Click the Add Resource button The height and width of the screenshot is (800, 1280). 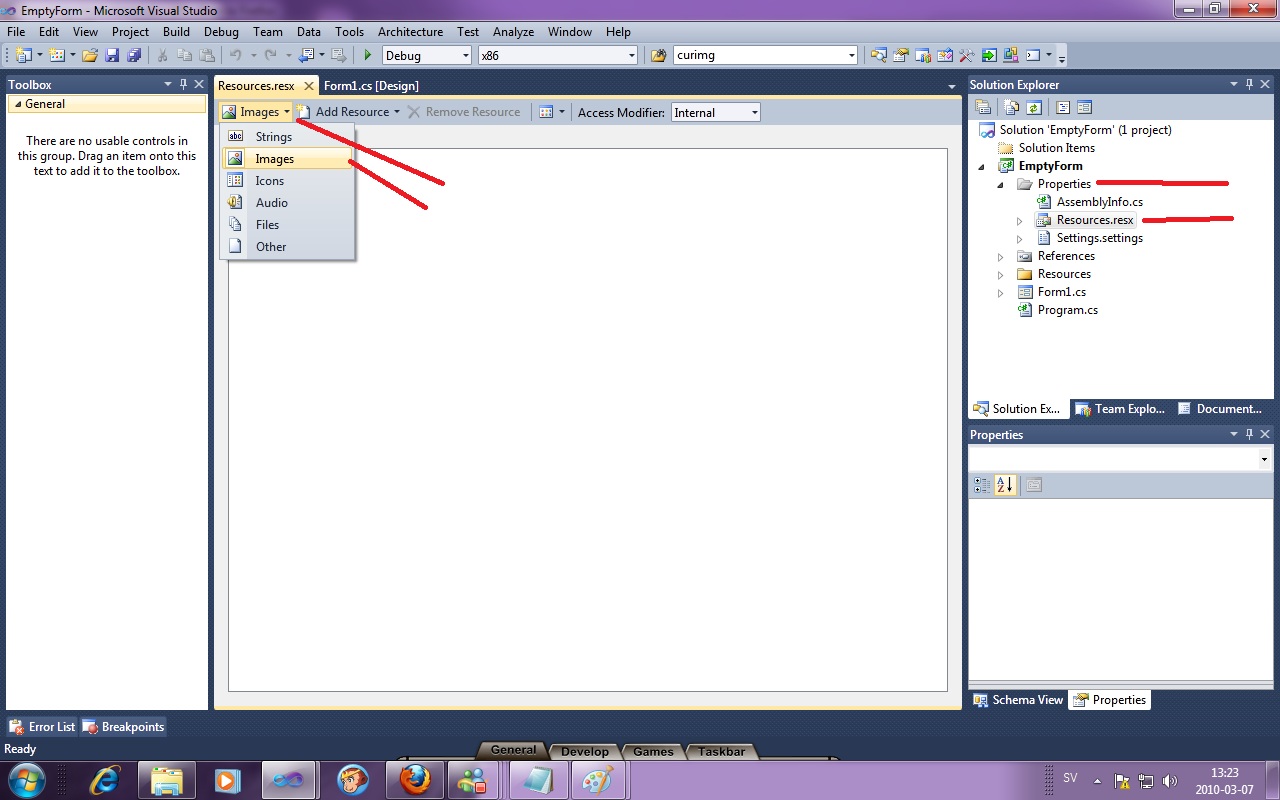(350, 112)
